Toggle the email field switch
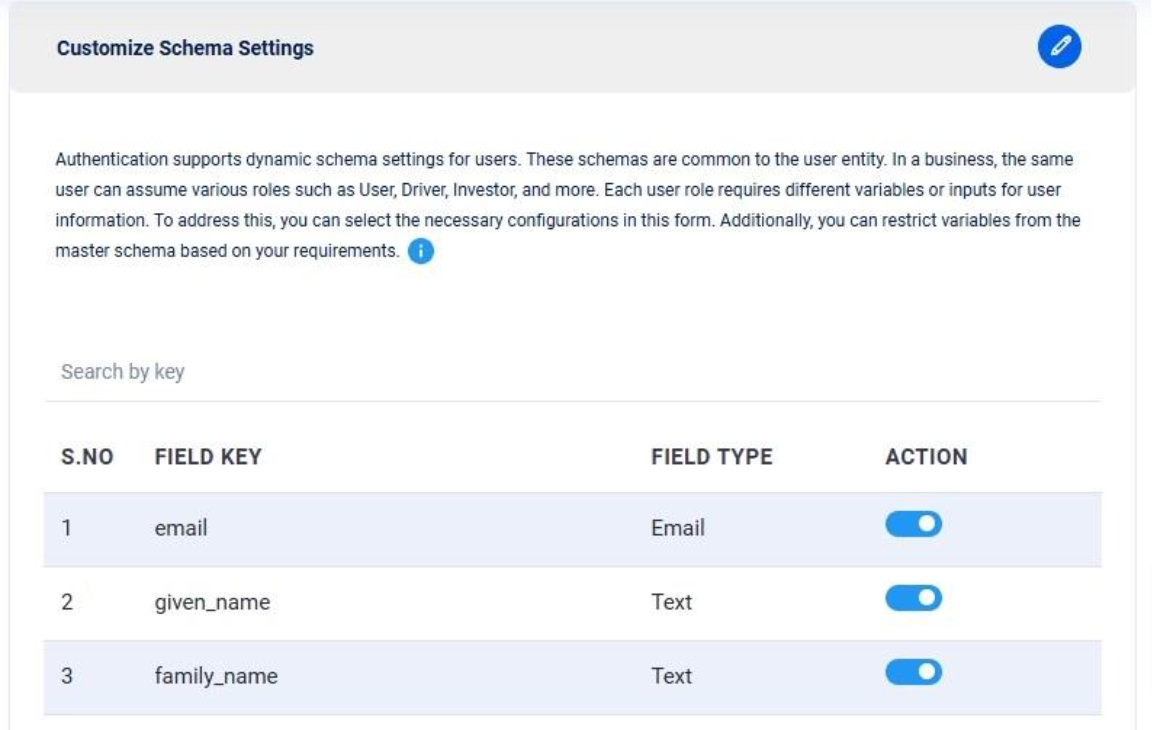Screen dimensions: 1152x730 coord(914,525)
